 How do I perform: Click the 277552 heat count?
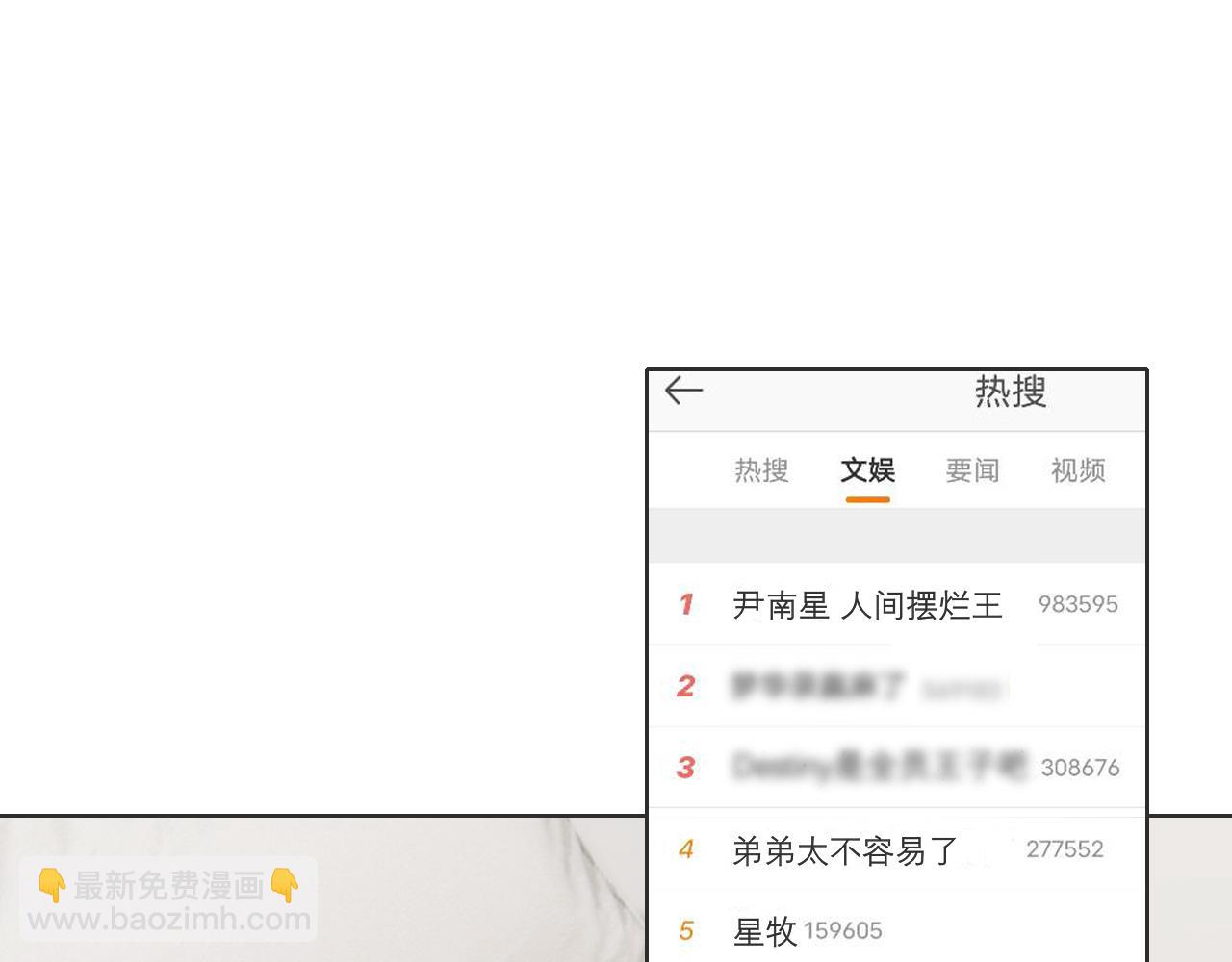coord(1065,849)
